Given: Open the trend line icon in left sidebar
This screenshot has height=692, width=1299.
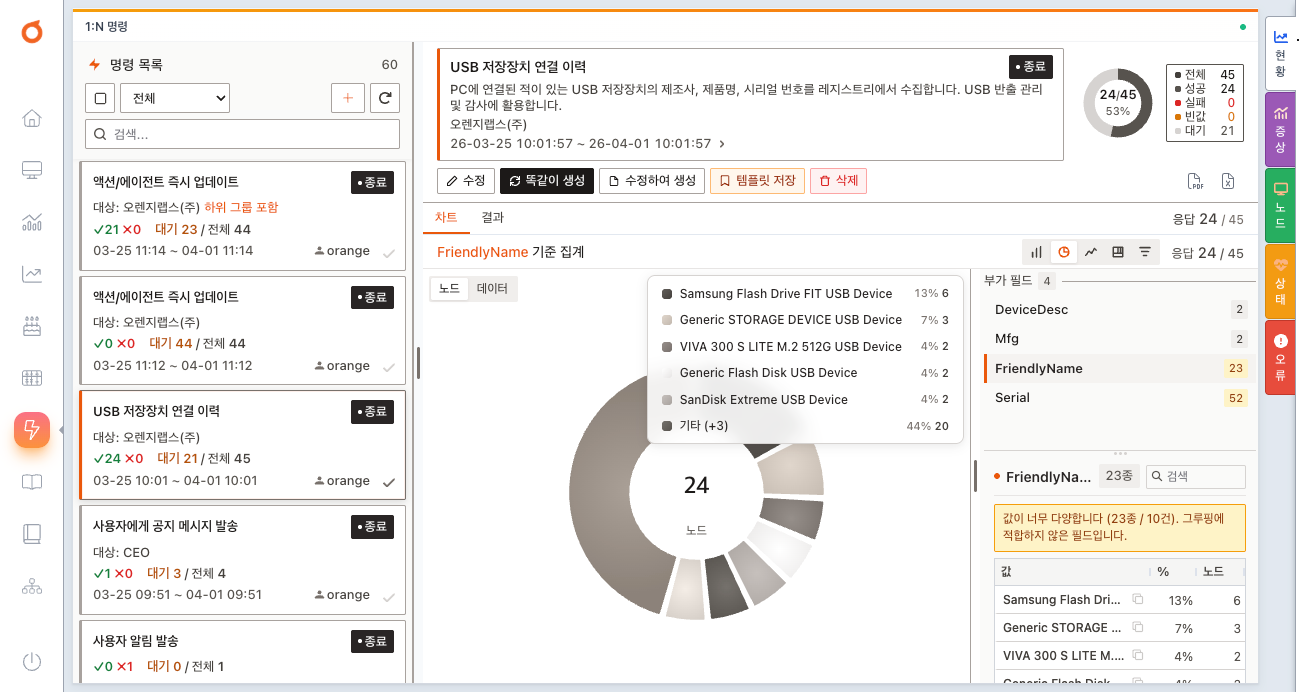Looking at the screenshot, I should [32, 274].
